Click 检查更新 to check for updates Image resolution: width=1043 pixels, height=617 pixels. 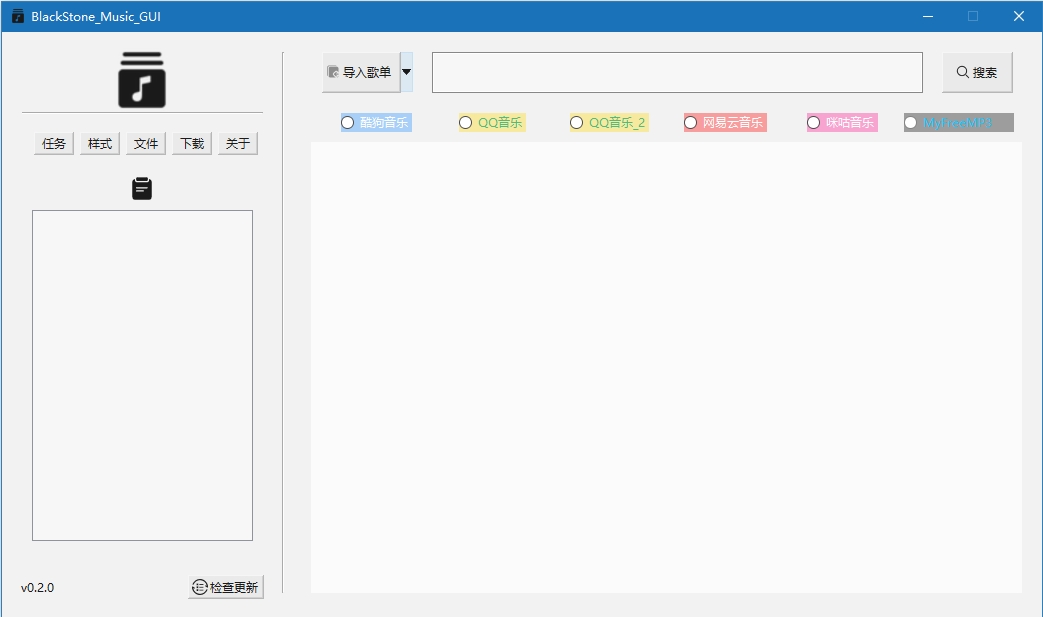click(226, 587)
